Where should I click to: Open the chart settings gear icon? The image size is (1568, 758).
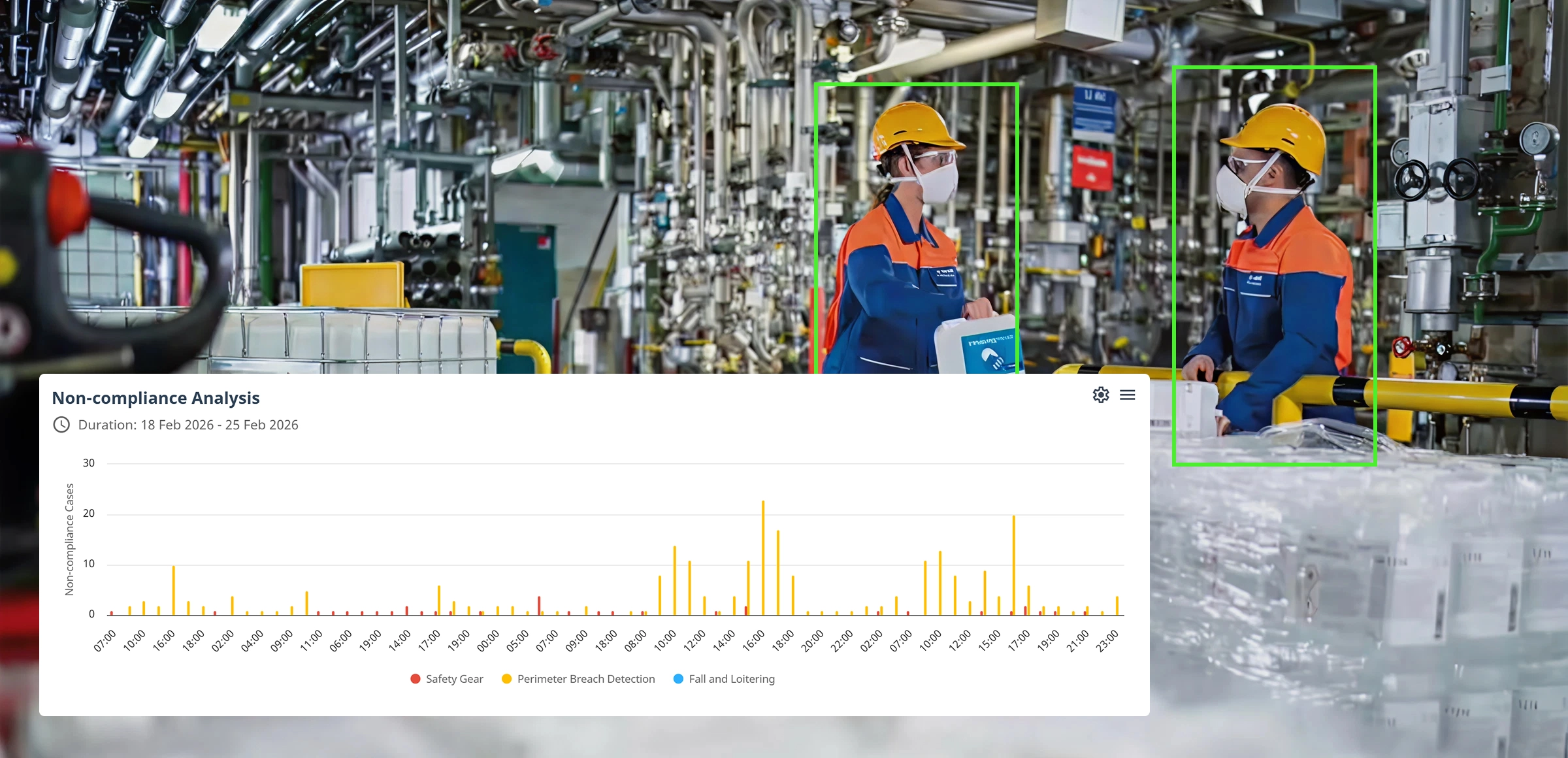click(x=1101, y=395)
